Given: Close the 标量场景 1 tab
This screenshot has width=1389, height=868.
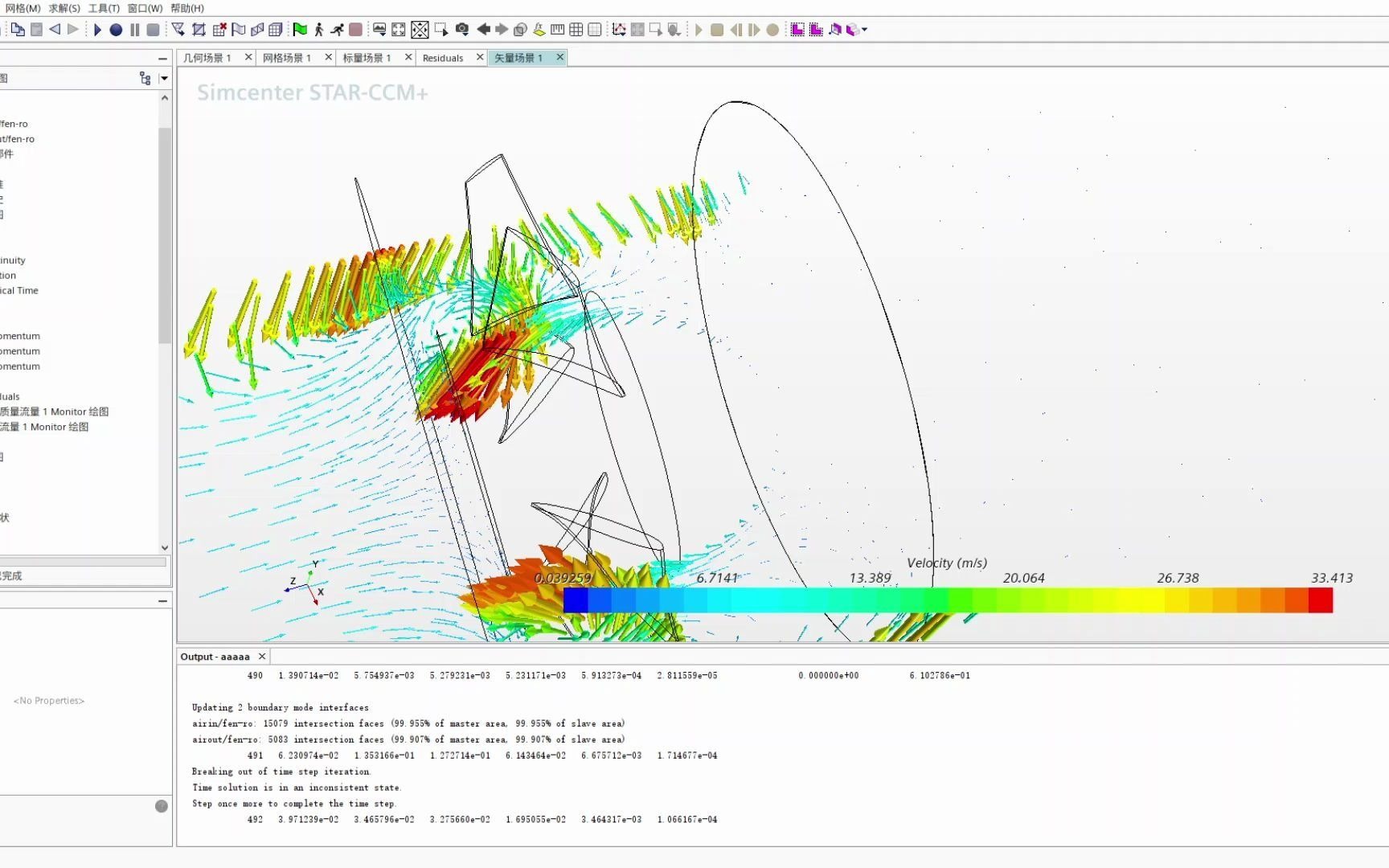Looking at the screenshot, I should coord(408,57).
